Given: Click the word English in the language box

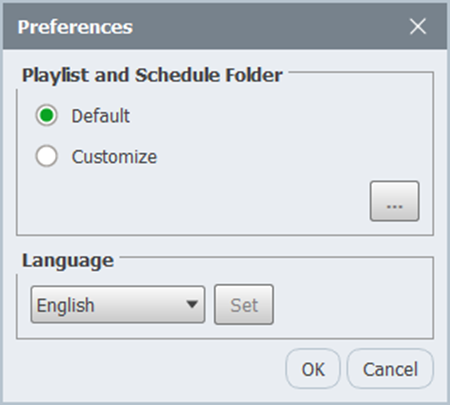Looking at the screenshot, I should click(x=65, y=305).
